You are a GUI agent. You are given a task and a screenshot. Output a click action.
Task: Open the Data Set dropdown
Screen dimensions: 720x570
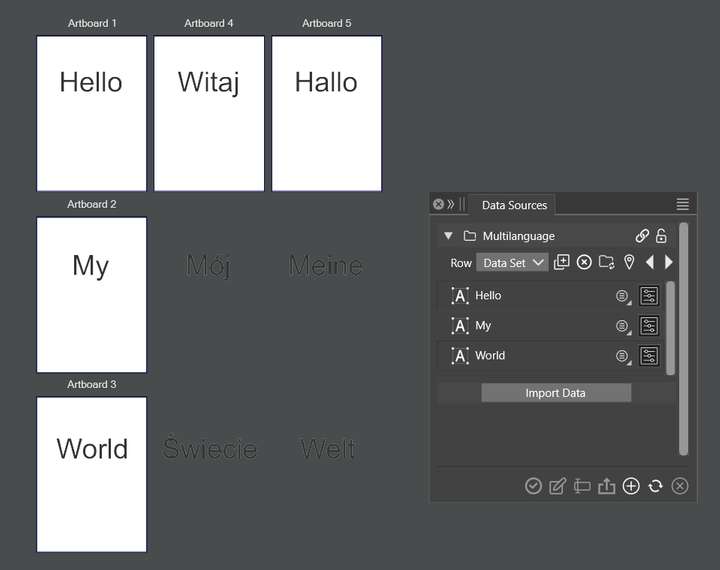click(x=511, y=263)
